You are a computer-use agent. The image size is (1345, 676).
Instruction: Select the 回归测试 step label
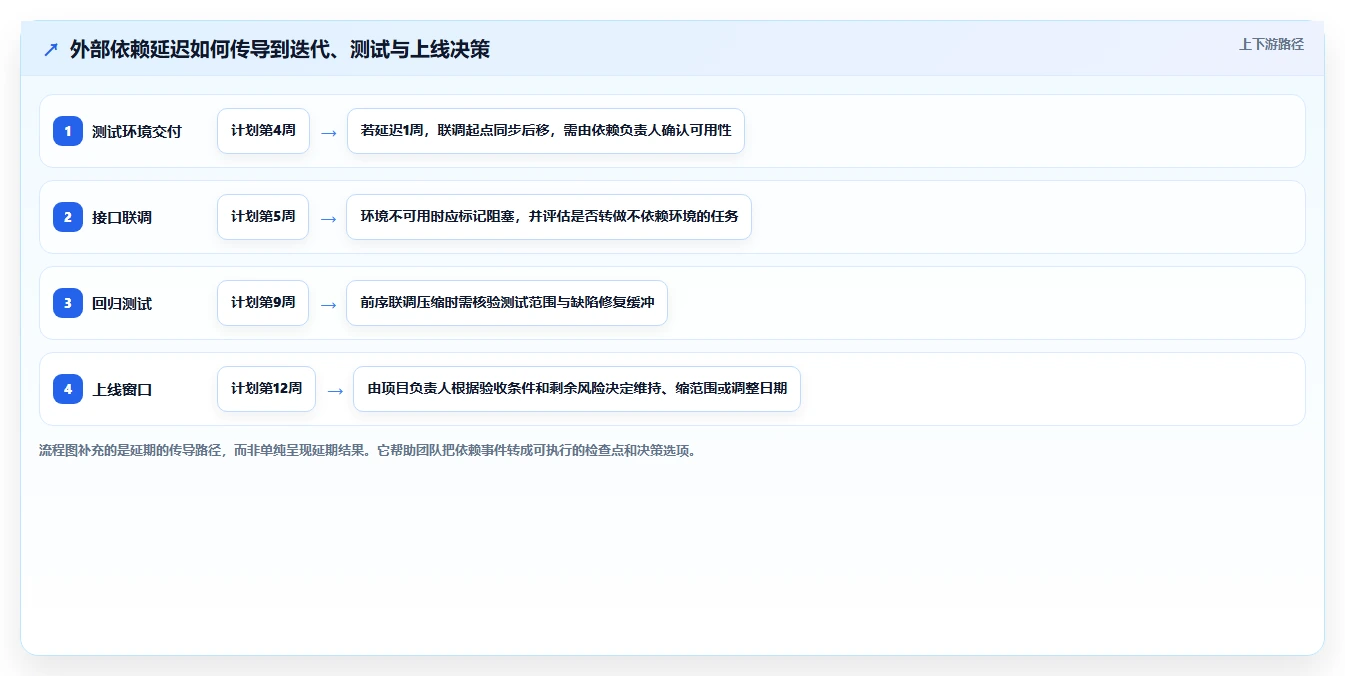(x=122, y=303)
